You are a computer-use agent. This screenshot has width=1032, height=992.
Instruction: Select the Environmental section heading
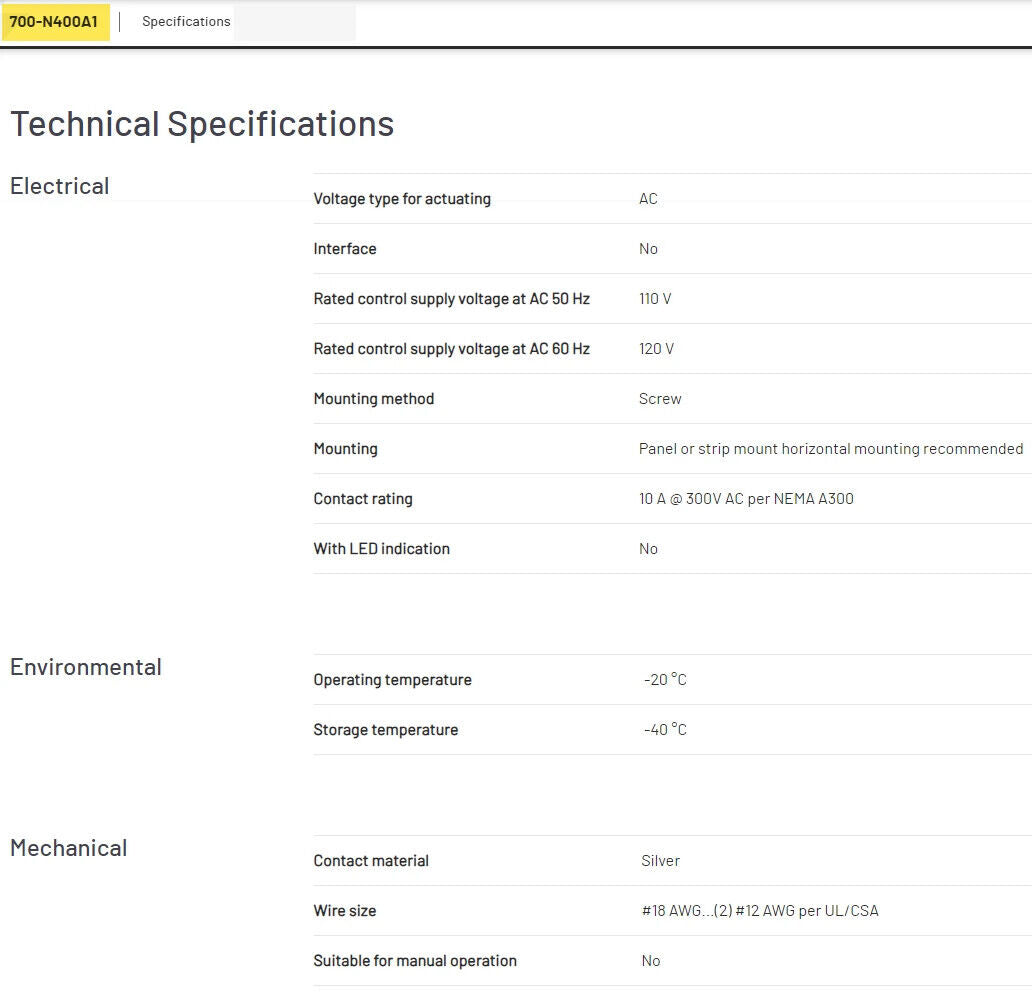coord(86,667)
